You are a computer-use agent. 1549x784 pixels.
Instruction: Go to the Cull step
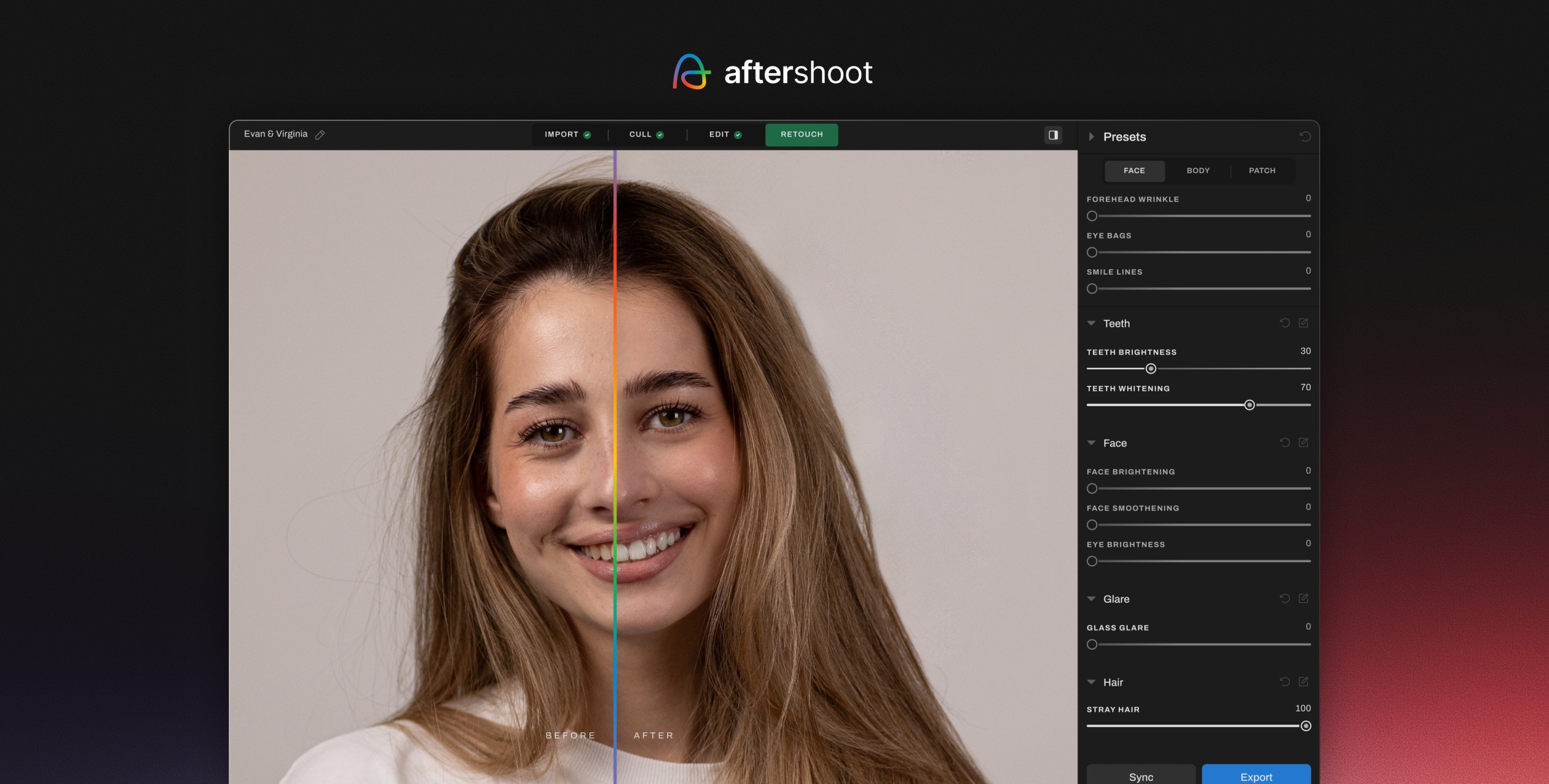pyautogui.click(x=645, y=135)
